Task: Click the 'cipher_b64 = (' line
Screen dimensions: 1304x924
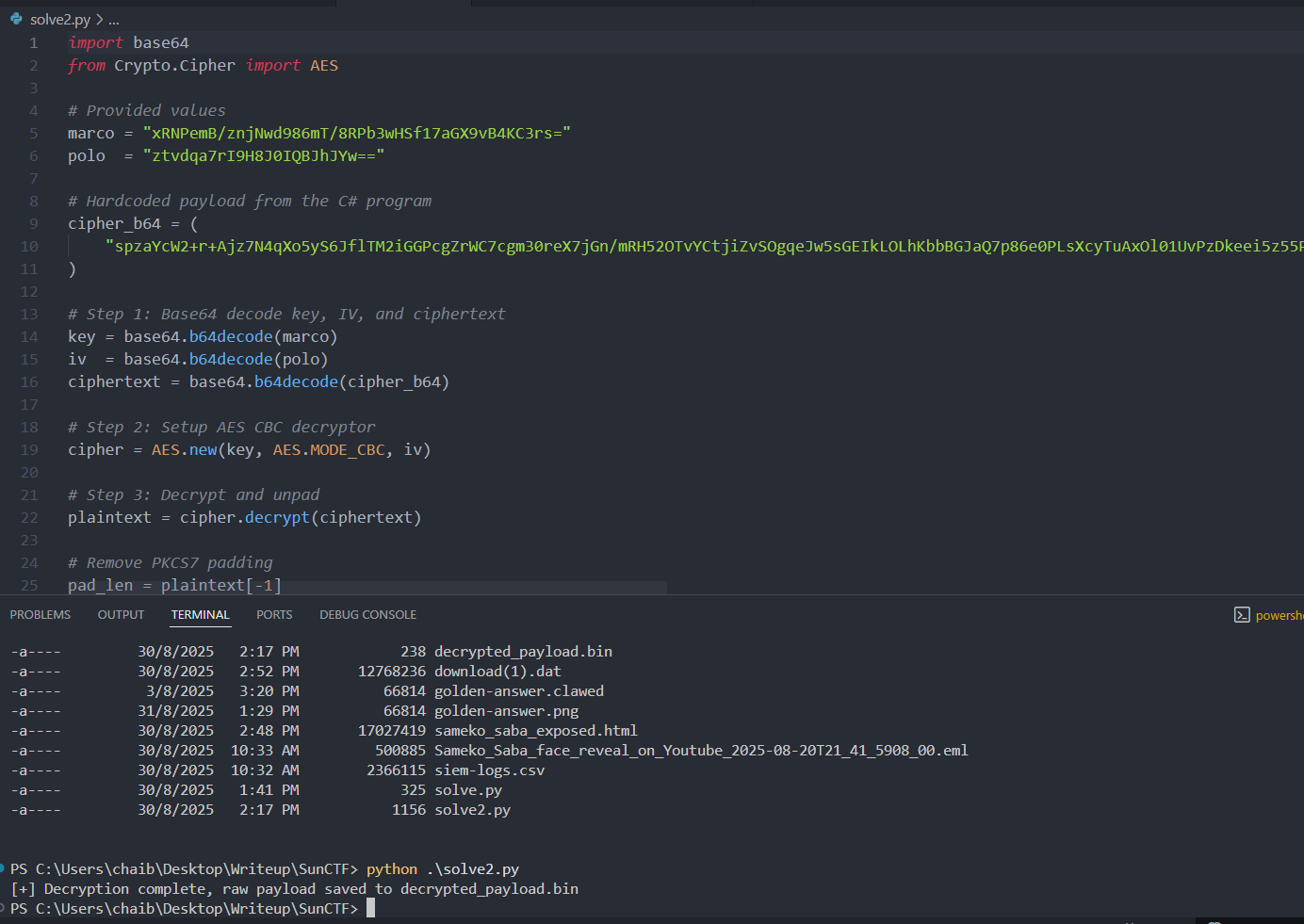Action: click(133, 224)
